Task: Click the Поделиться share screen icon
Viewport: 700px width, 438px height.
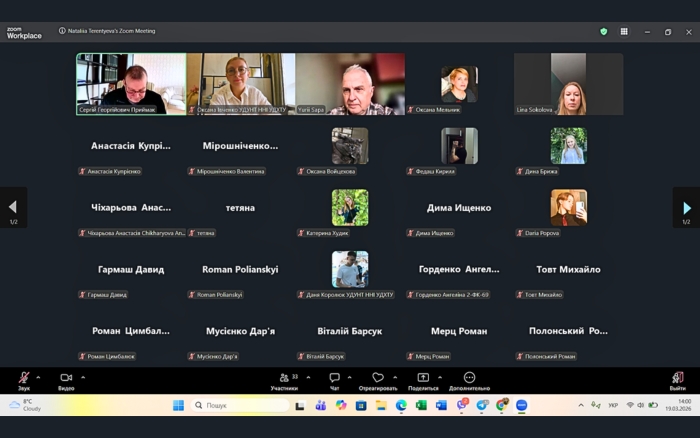Action: 423,378
